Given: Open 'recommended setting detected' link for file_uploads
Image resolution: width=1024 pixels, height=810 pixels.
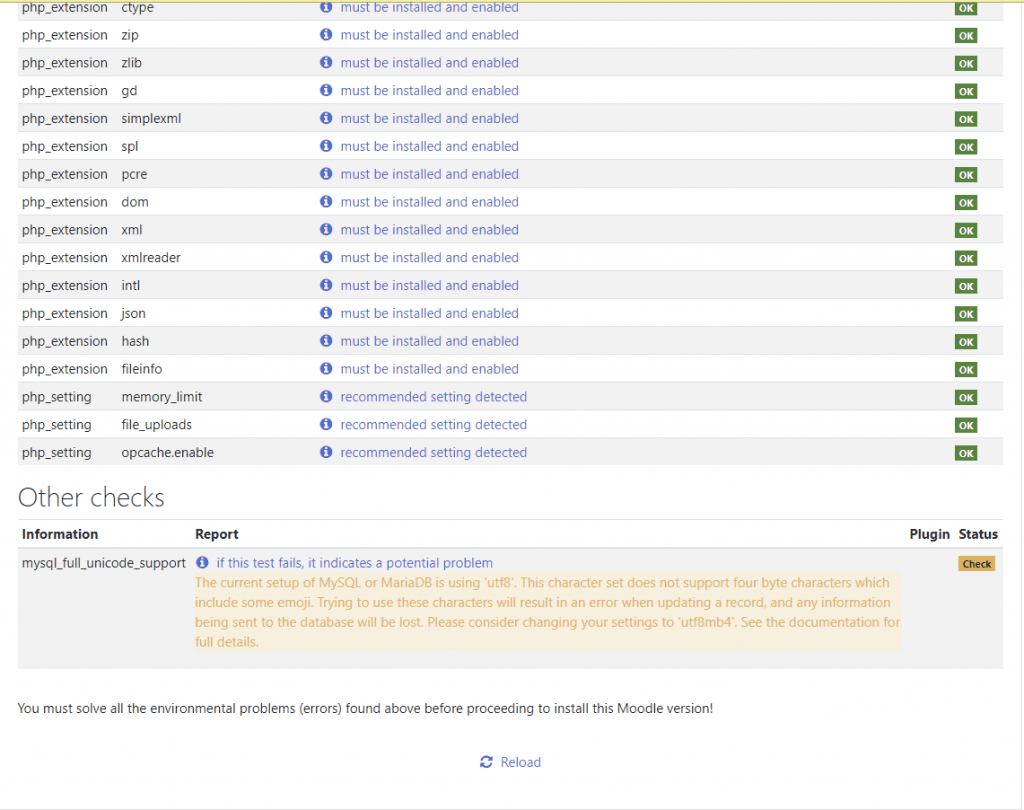Looking at the screenshot, I should [434, 425].
